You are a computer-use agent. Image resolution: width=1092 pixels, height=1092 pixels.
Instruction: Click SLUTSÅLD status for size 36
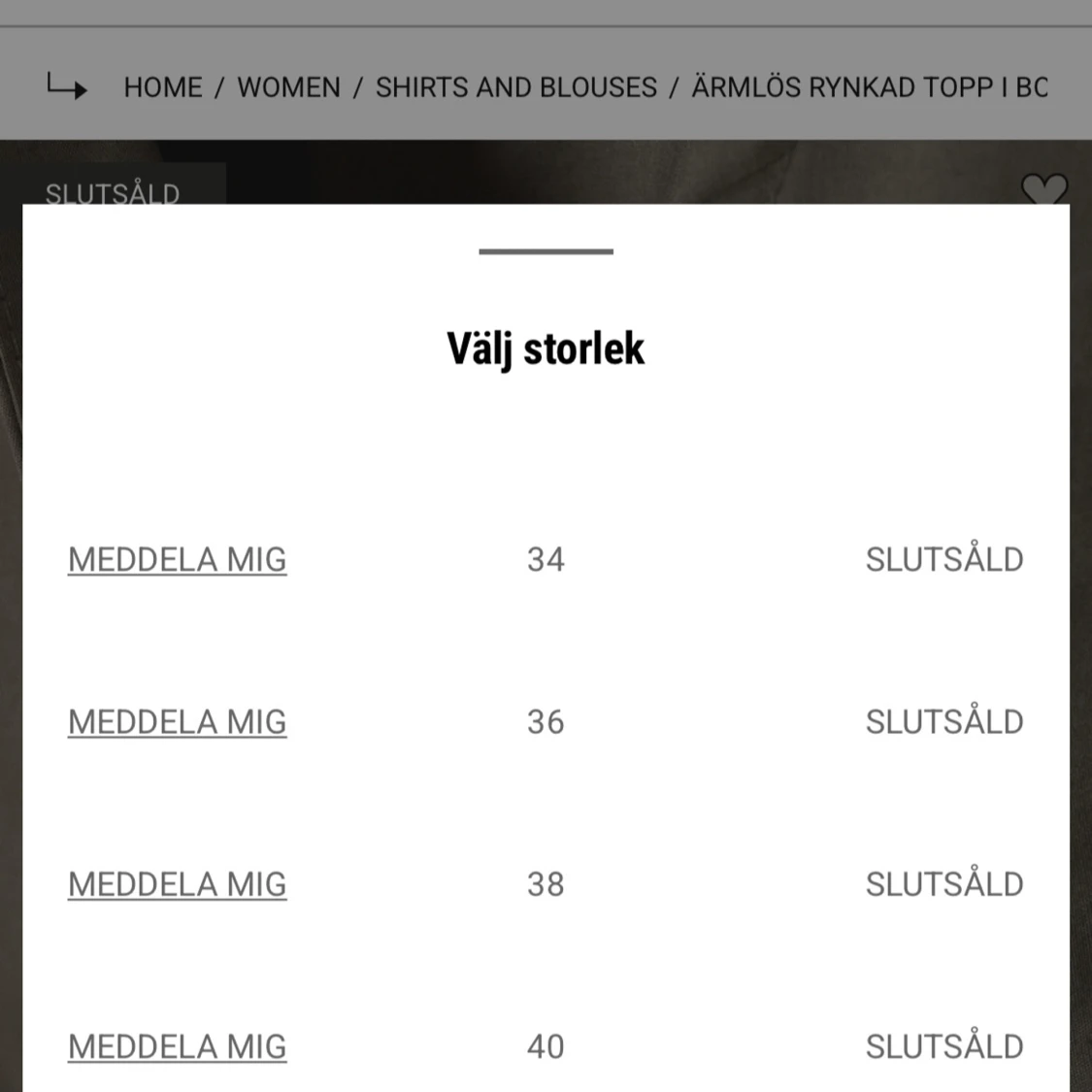point(944,721)
